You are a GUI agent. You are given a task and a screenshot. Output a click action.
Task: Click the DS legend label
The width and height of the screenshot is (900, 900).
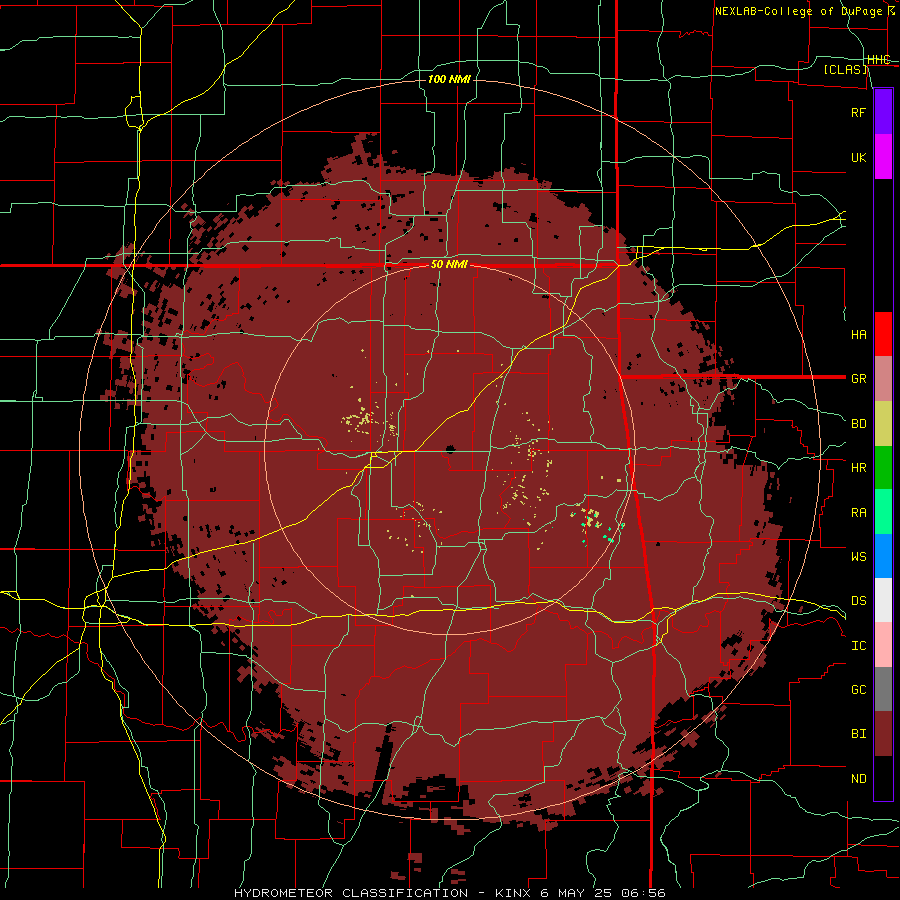click(x=858, y=601)
